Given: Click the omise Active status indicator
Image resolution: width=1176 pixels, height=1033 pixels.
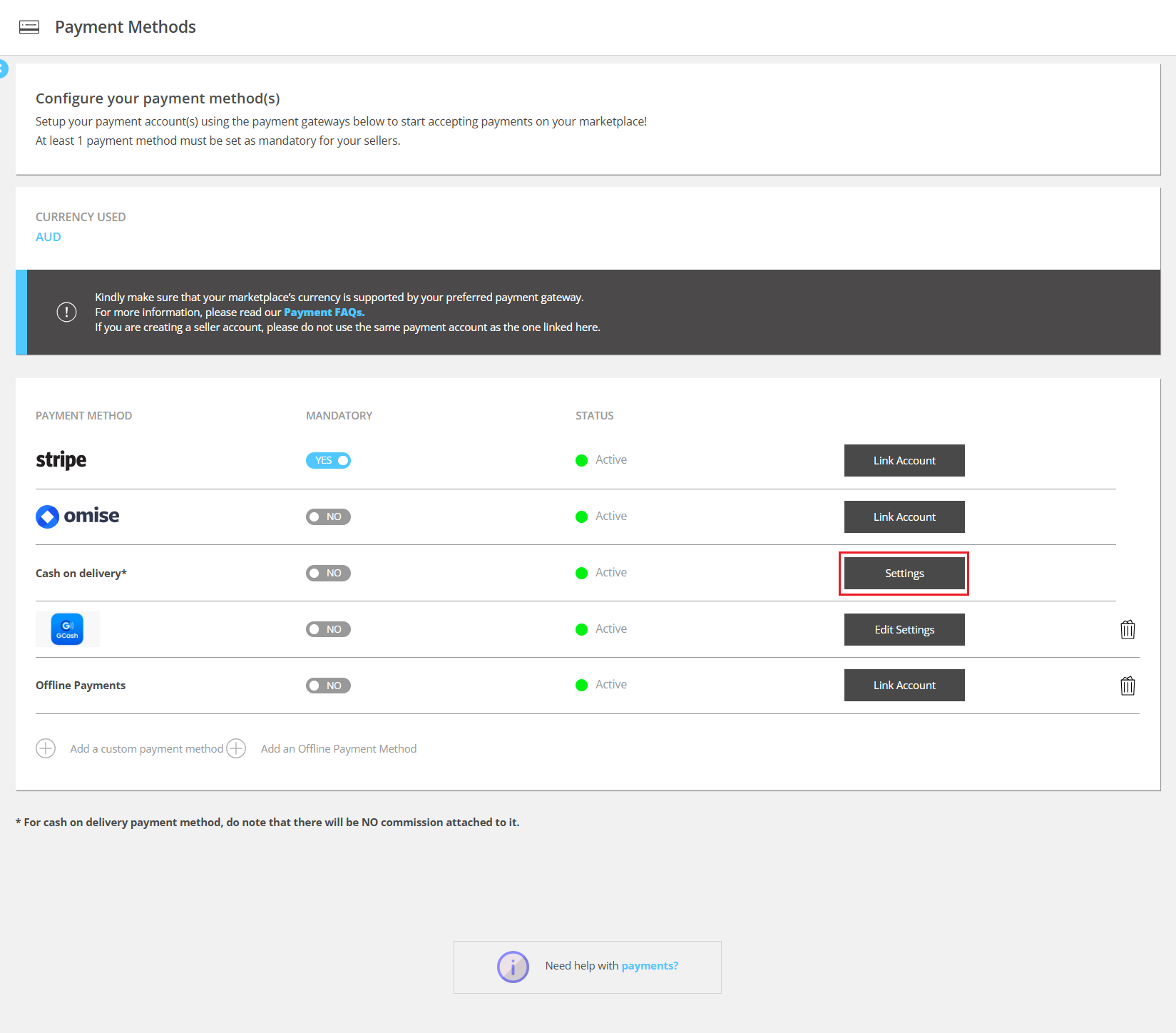Looking at the screenshot, I should [x=601, y=516].
